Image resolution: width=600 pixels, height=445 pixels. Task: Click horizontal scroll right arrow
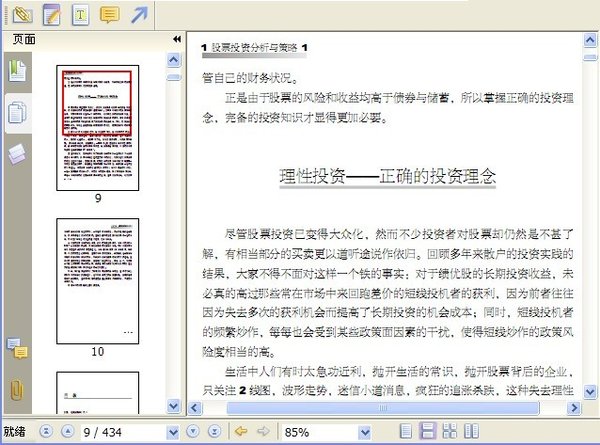pos(574,408)
